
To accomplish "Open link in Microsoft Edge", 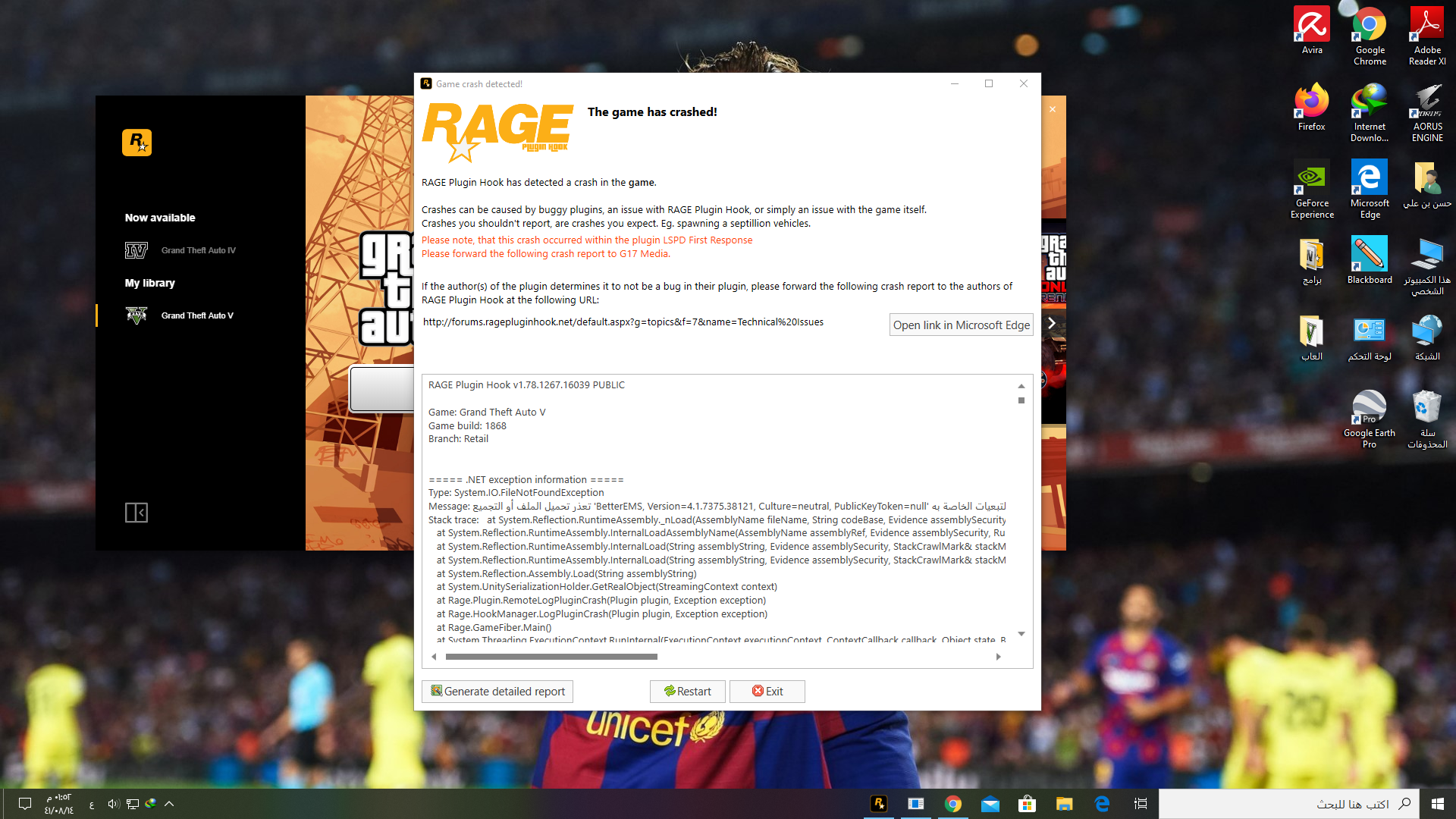I will pos(961,325).
